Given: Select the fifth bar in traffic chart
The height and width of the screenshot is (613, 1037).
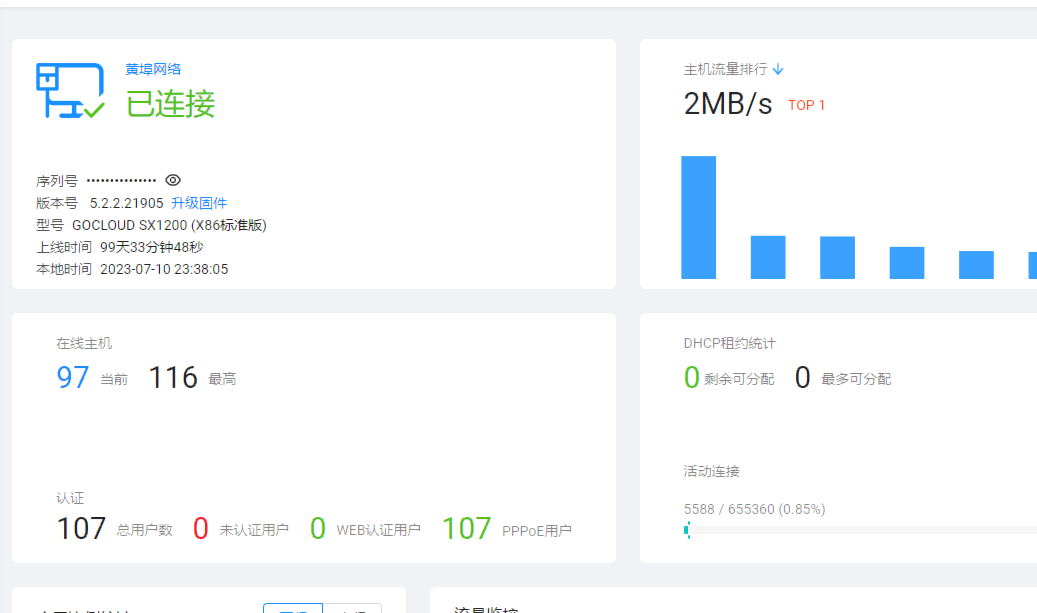Looking at the screenshot, I should 976,264.
